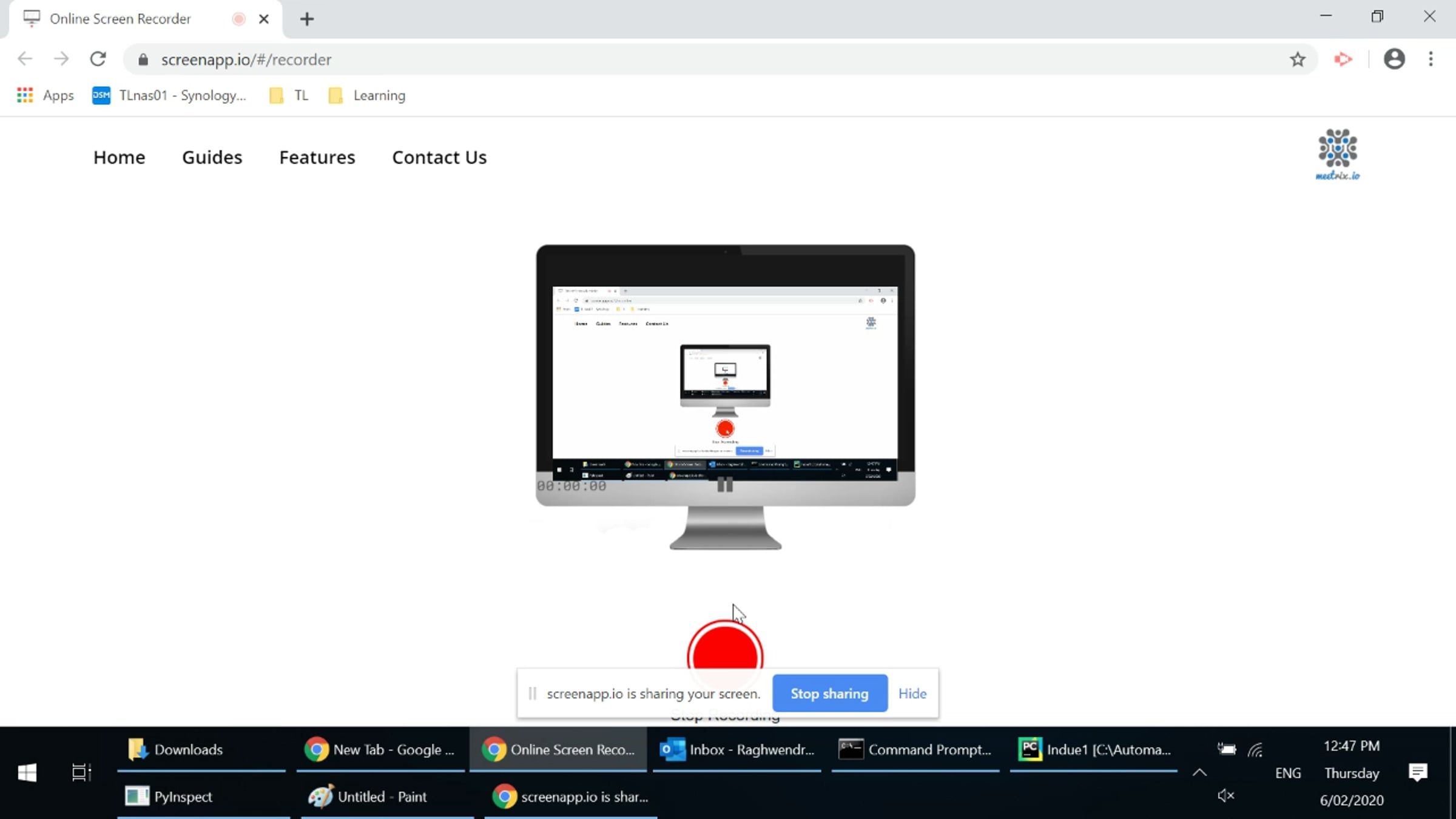Click the muted volume tray icon
Screen dimensions: 1456x819
(1226, 795)
